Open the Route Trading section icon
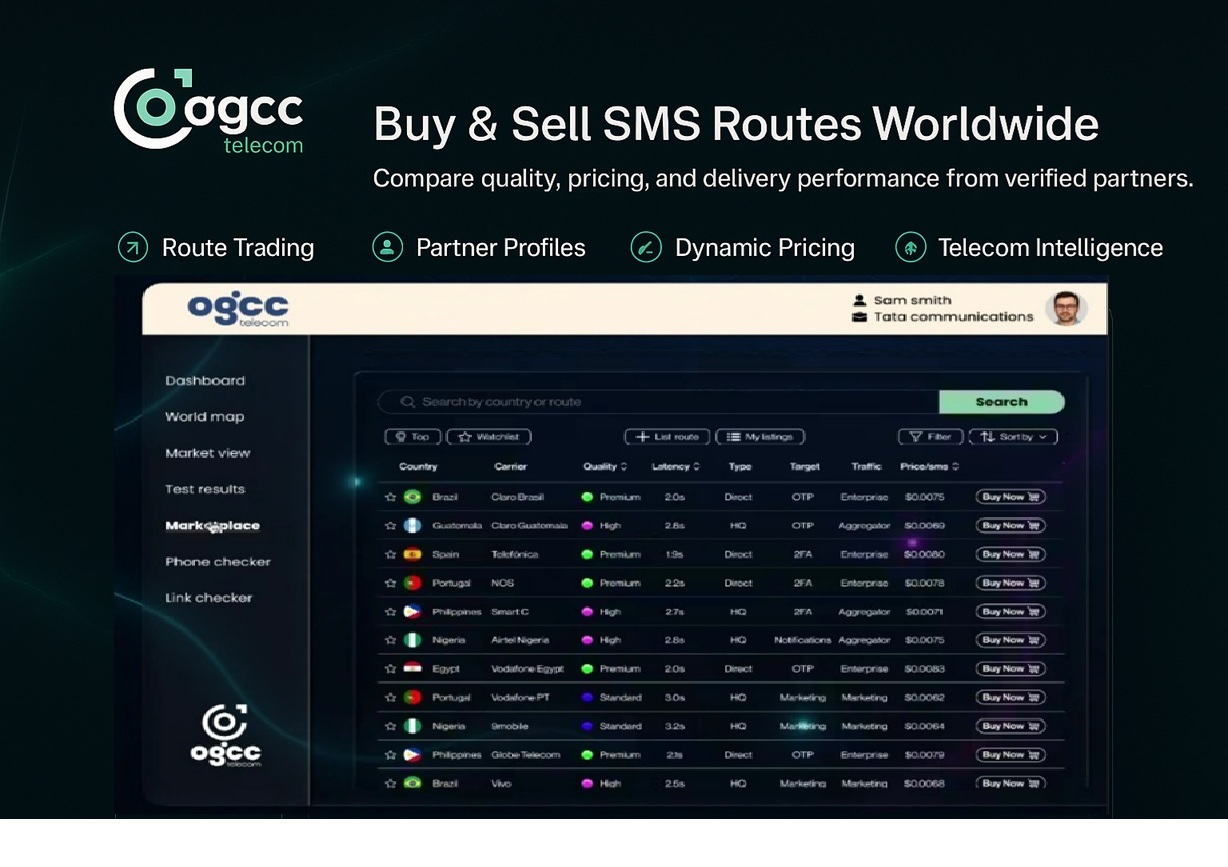1228x867 pixels. (x=131, y=247)
